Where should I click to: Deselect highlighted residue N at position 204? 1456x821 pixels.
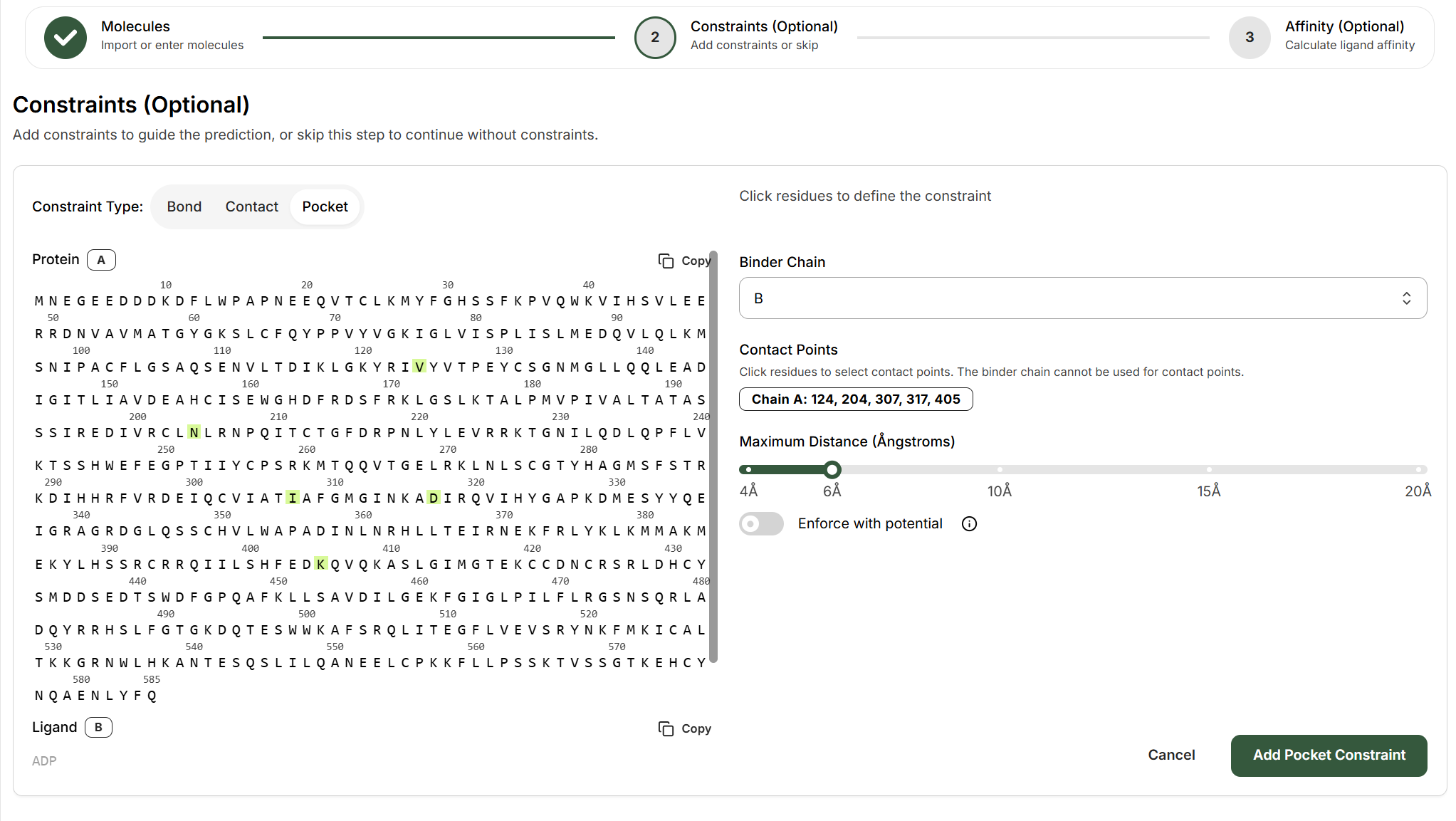pyautogui.click(x=194, y=432)
